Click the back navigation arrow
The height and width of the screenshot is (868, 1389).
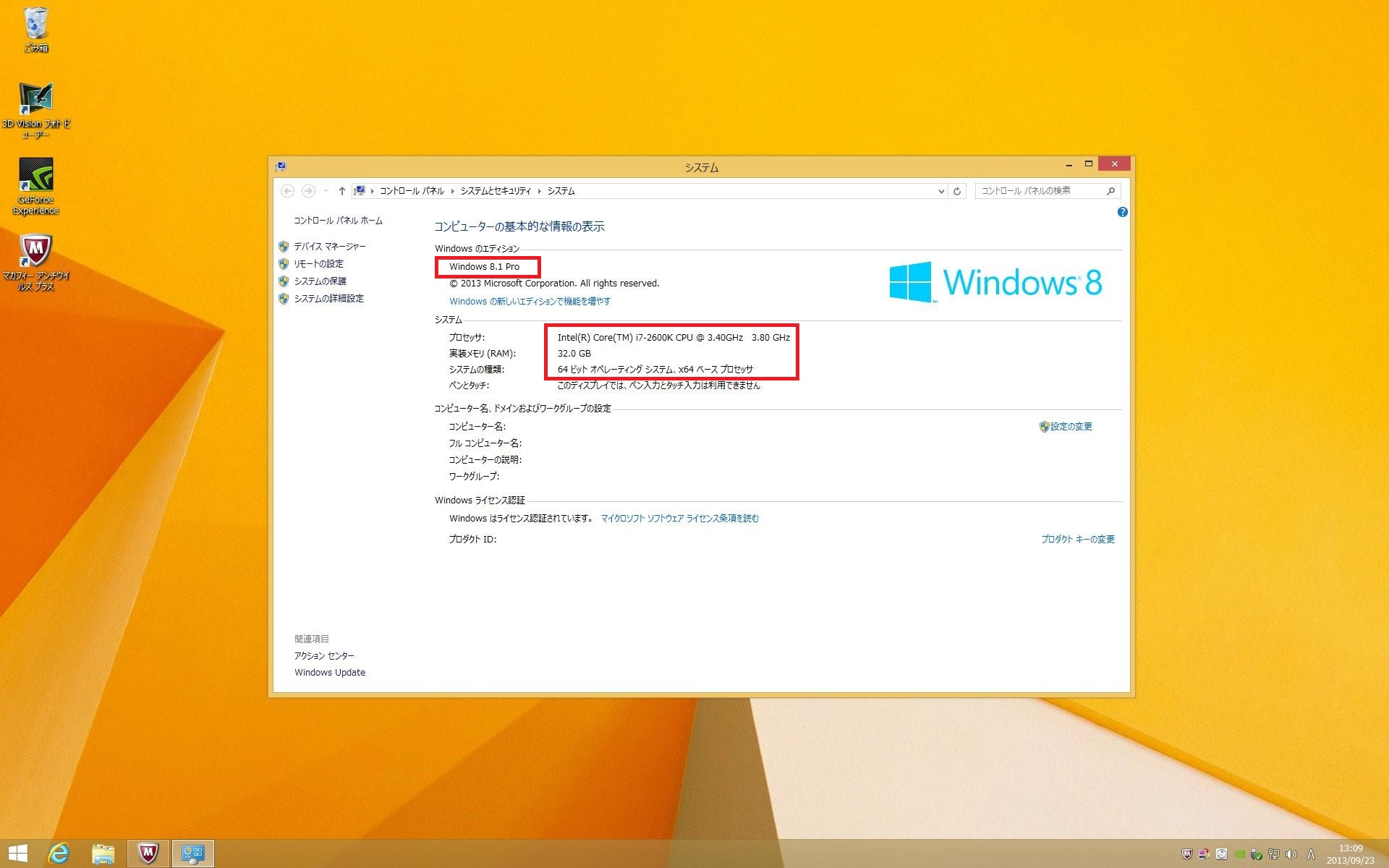coord(287,191)
